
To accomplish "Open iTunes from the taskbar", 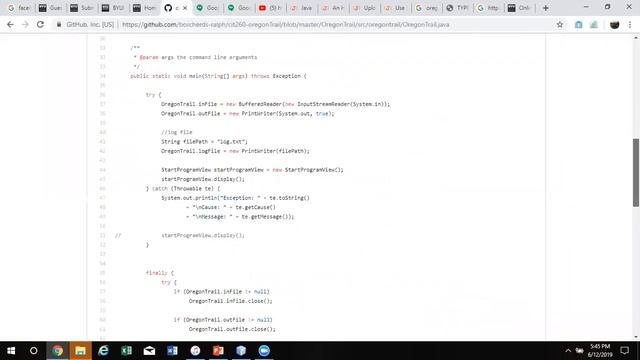I will click(195, 351).
